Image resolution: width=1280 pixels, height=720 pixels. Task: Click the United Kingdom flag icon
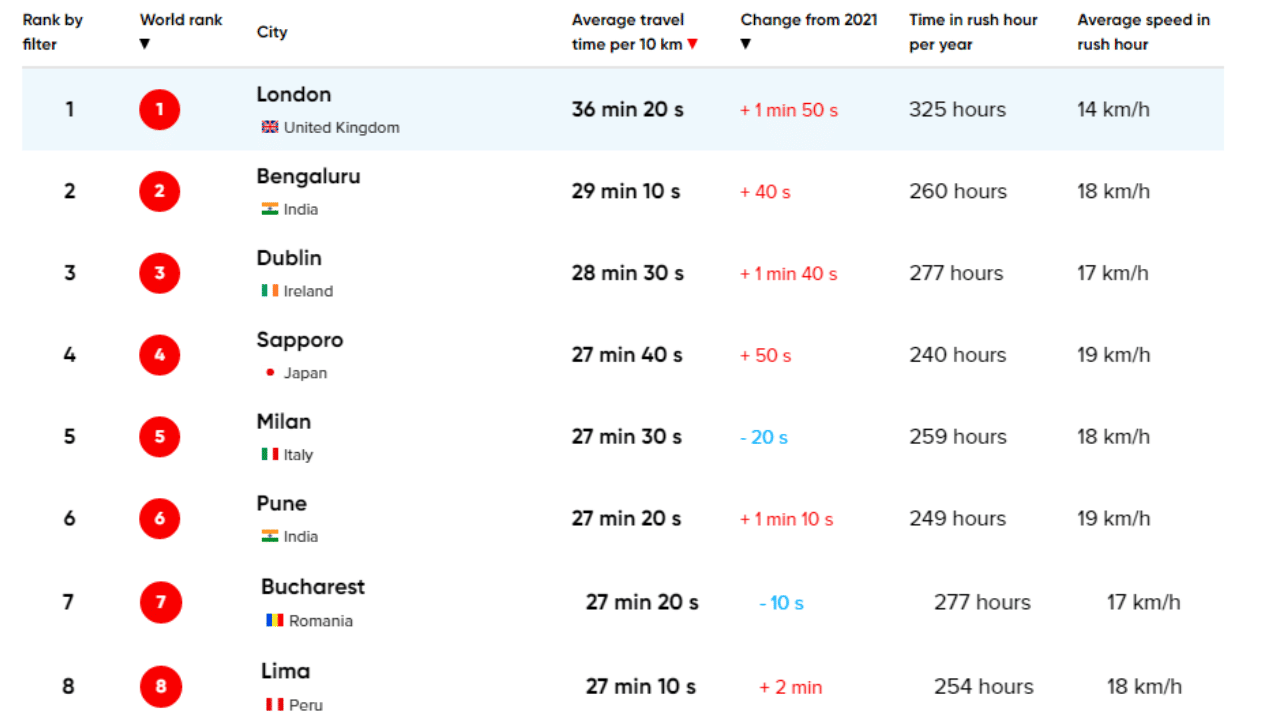(269, 128)
